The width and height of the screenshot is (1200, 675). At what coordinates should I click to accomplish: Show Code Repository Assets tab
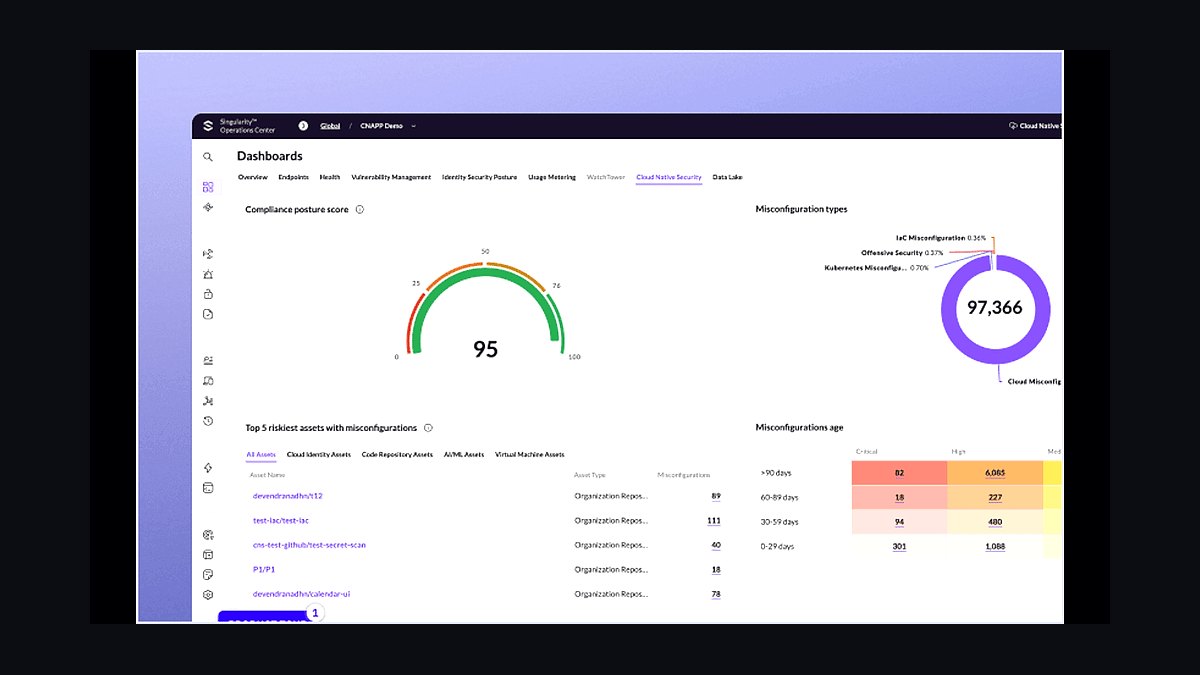397,454
